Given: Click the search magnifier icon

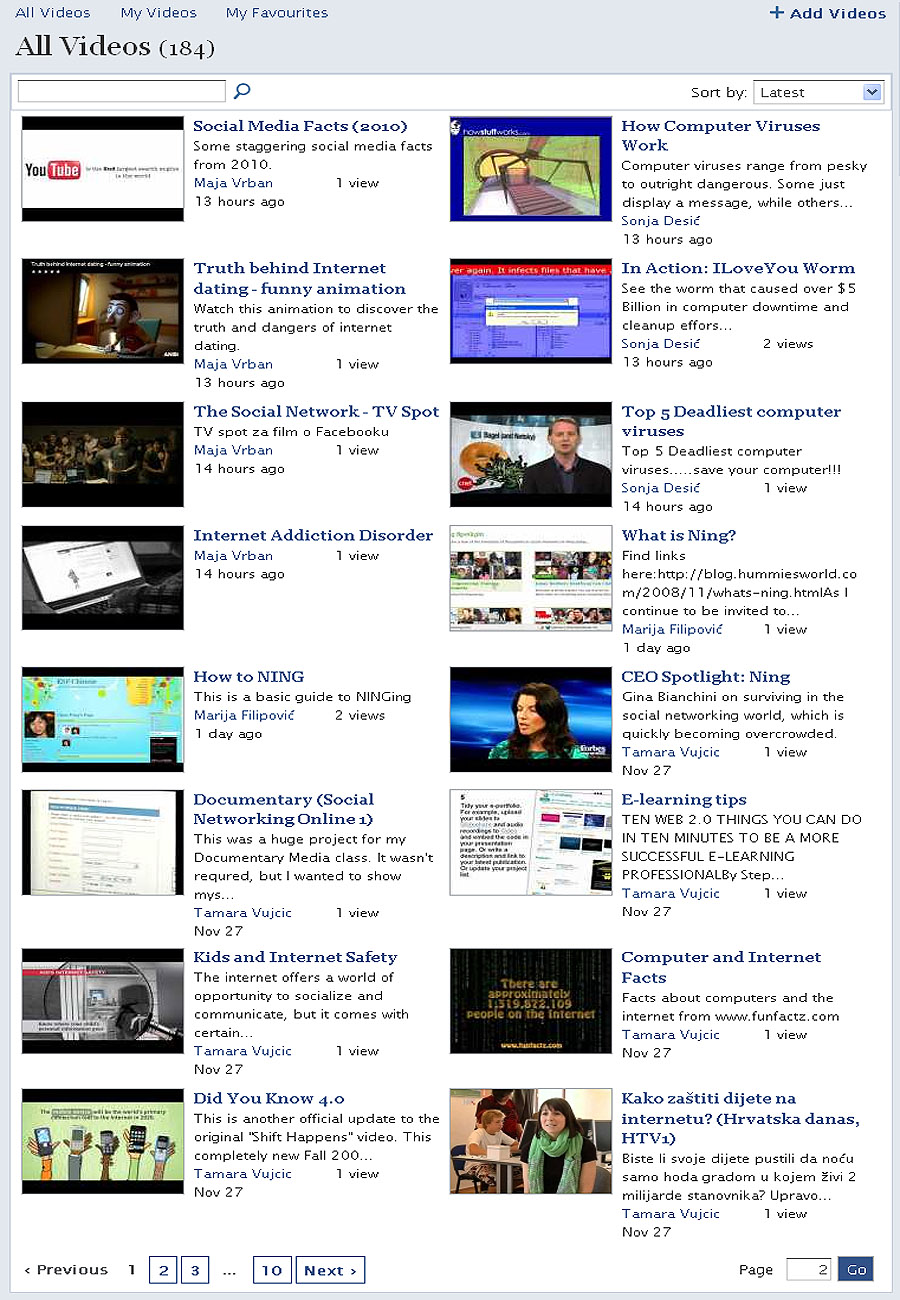Looking at the screenshot, I should (241, 91).
